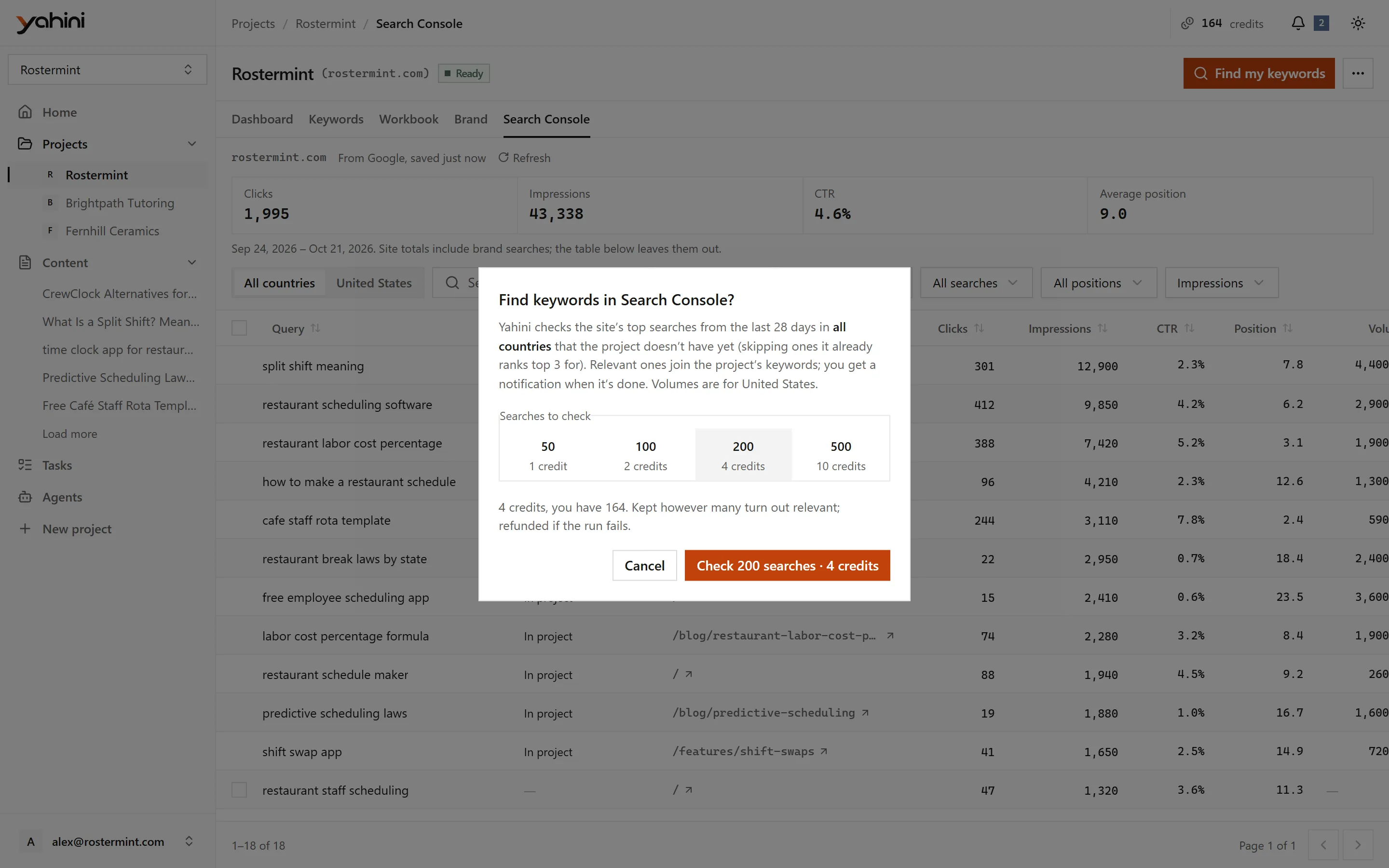The image size is (1389, 868).
Task: Select the 50 searches option
Action: [547, 455]
